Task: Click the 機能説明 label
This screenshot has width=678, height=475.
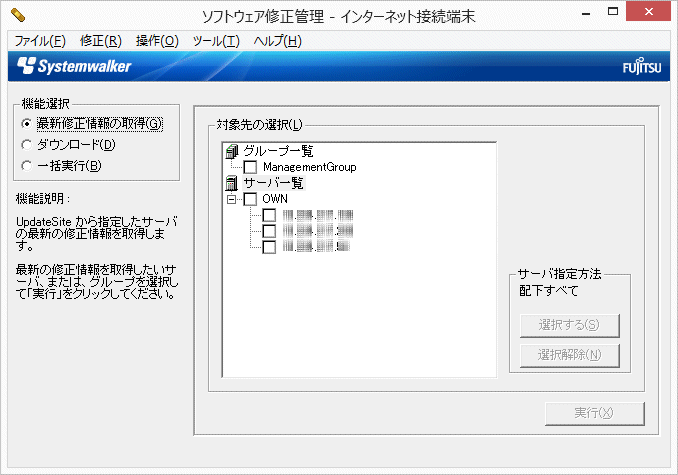Action: [43, 199]
